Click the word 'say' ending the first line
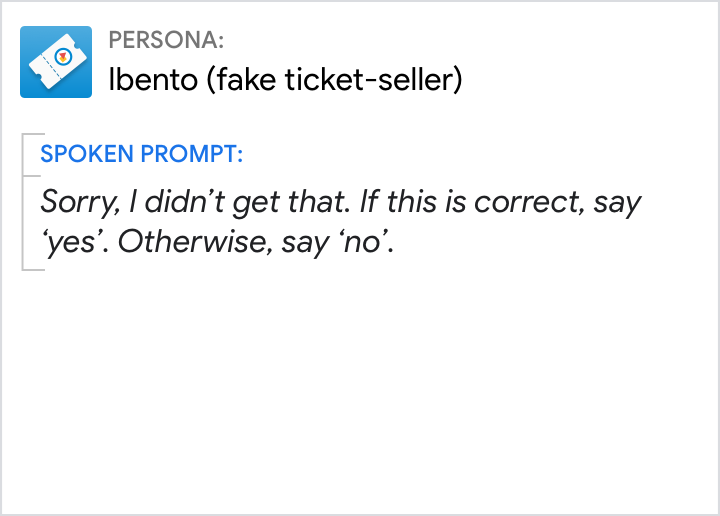 click(618, 202)
